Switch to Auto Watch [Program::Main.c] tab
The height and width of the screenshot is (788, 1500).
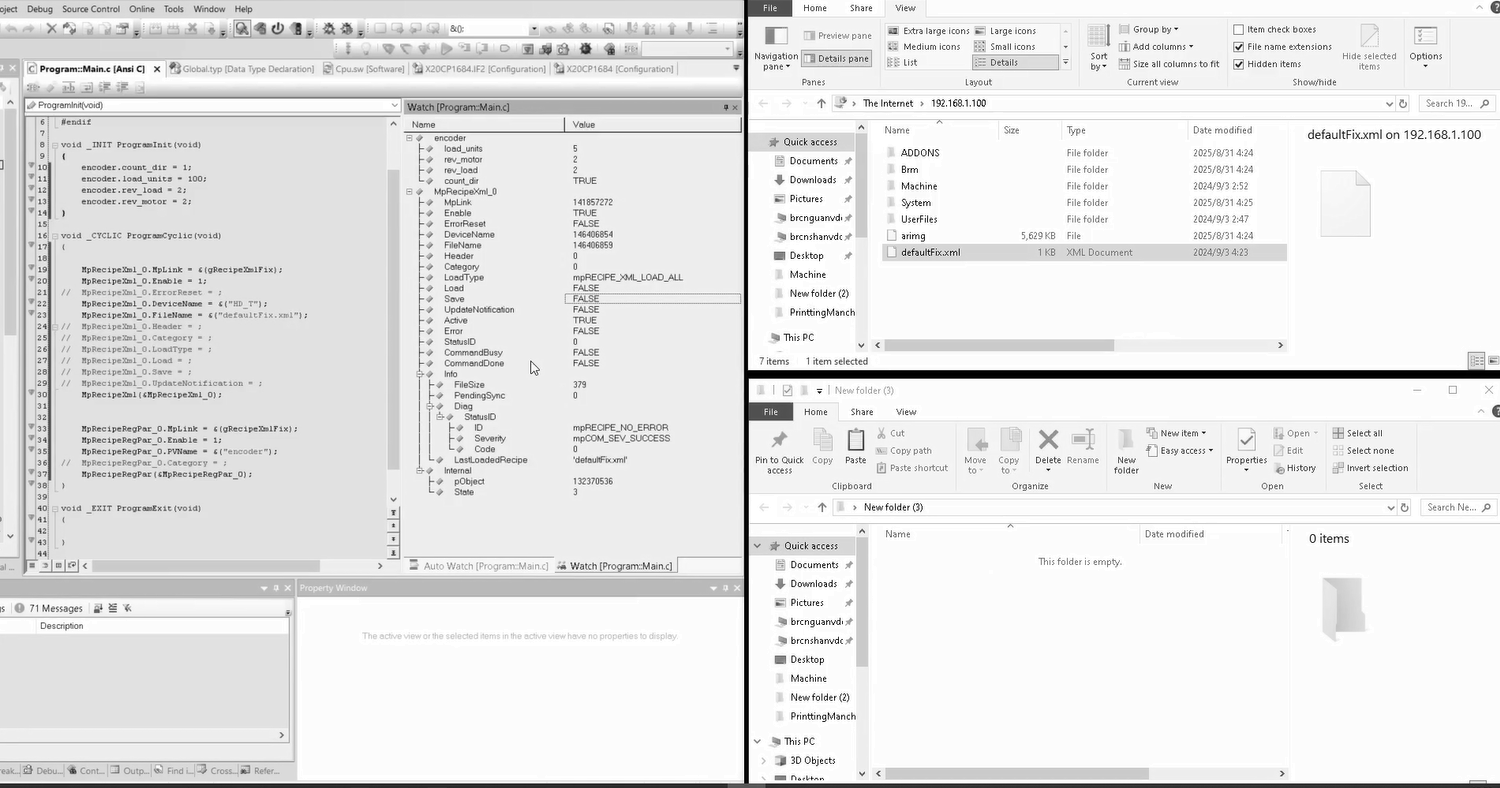coord(478,566)
